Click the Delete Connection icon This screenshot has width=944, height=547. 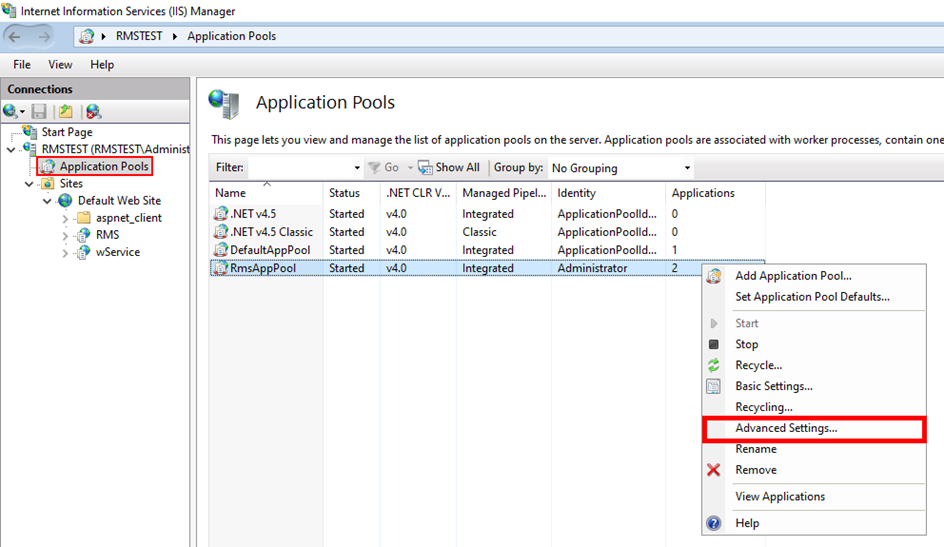93,111
